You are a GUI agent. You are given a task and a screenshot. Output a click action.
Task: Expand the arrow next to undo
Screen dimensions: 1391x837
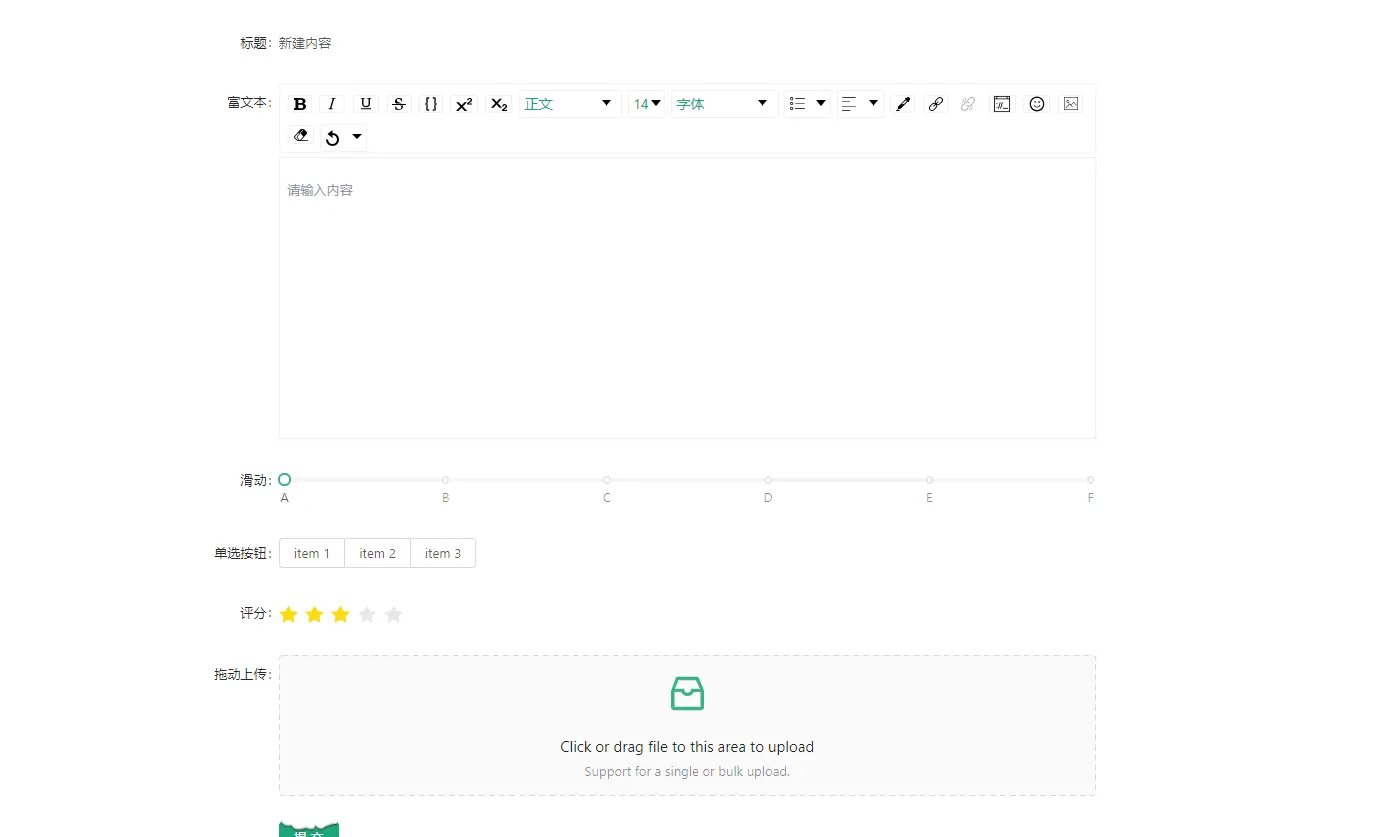pos(357,136)
